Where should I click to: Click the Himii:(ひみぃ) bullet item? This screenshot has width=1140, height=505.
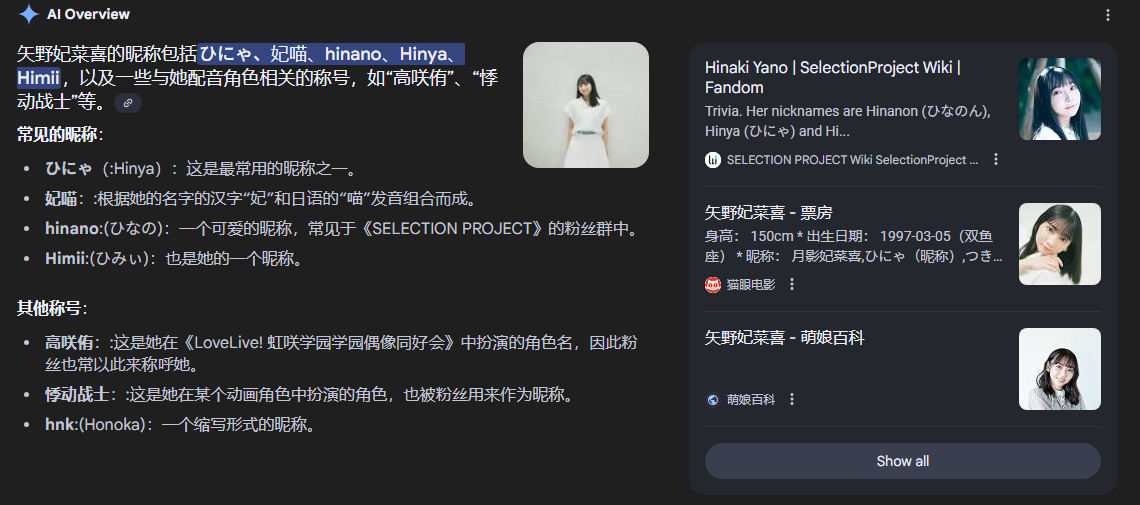[x=174, y=259]
